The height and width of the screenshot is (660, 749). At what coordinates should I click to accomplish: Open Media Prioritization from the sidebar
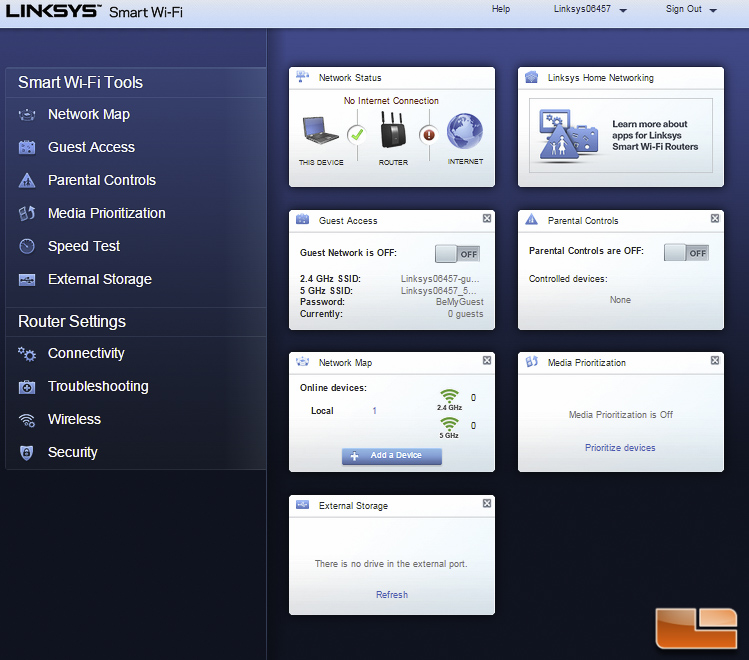coord(107,213)
